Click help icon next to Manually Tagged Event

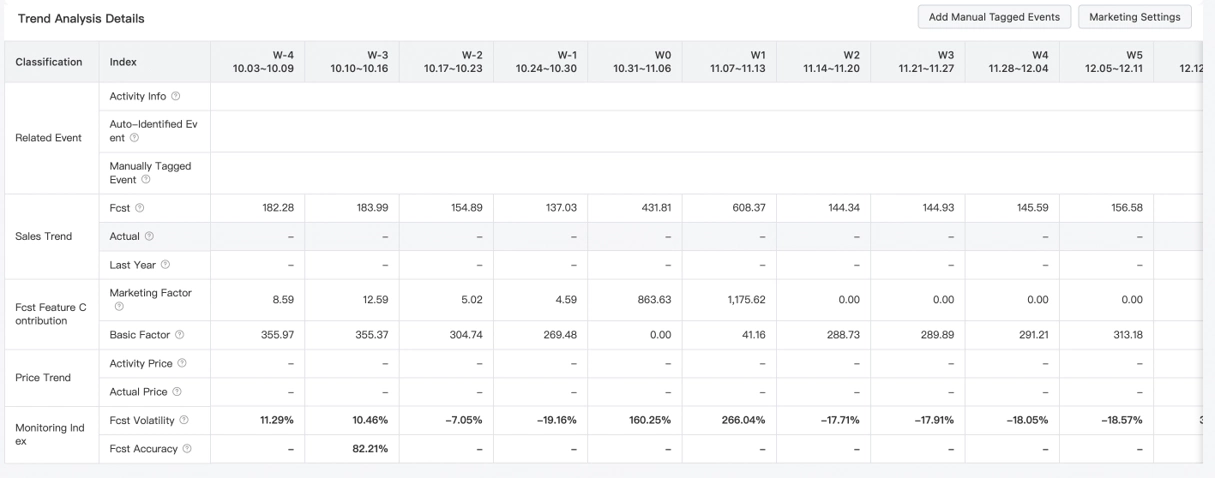point(146,180)
